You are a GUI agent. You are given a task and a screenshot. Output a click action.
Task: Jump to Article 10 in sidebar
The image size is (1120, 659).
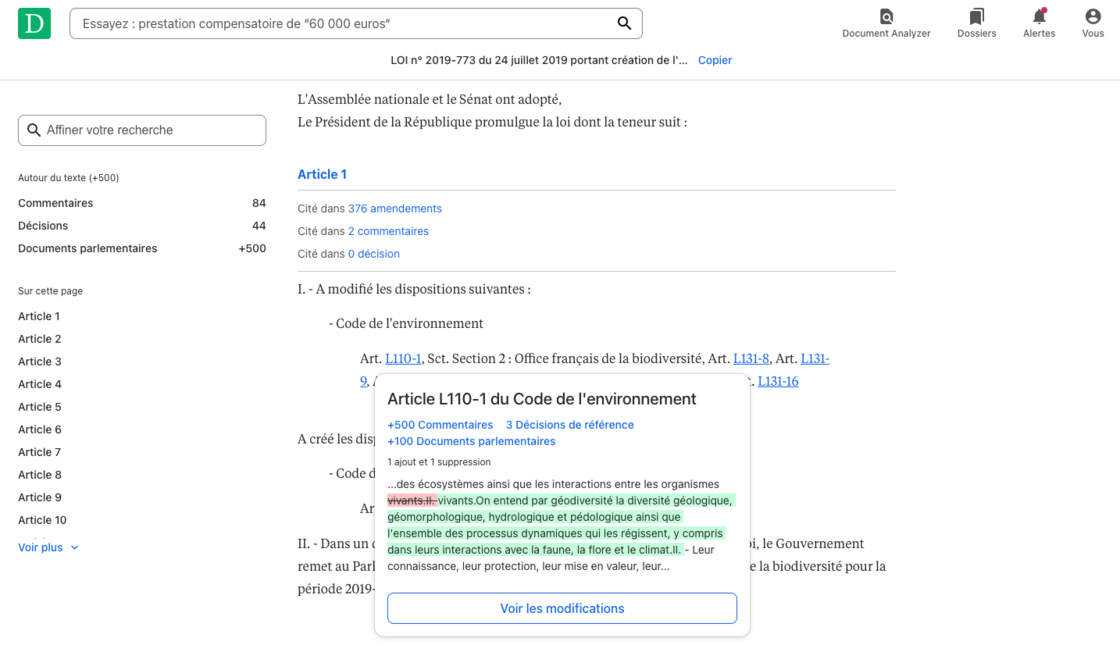(42, 520)
